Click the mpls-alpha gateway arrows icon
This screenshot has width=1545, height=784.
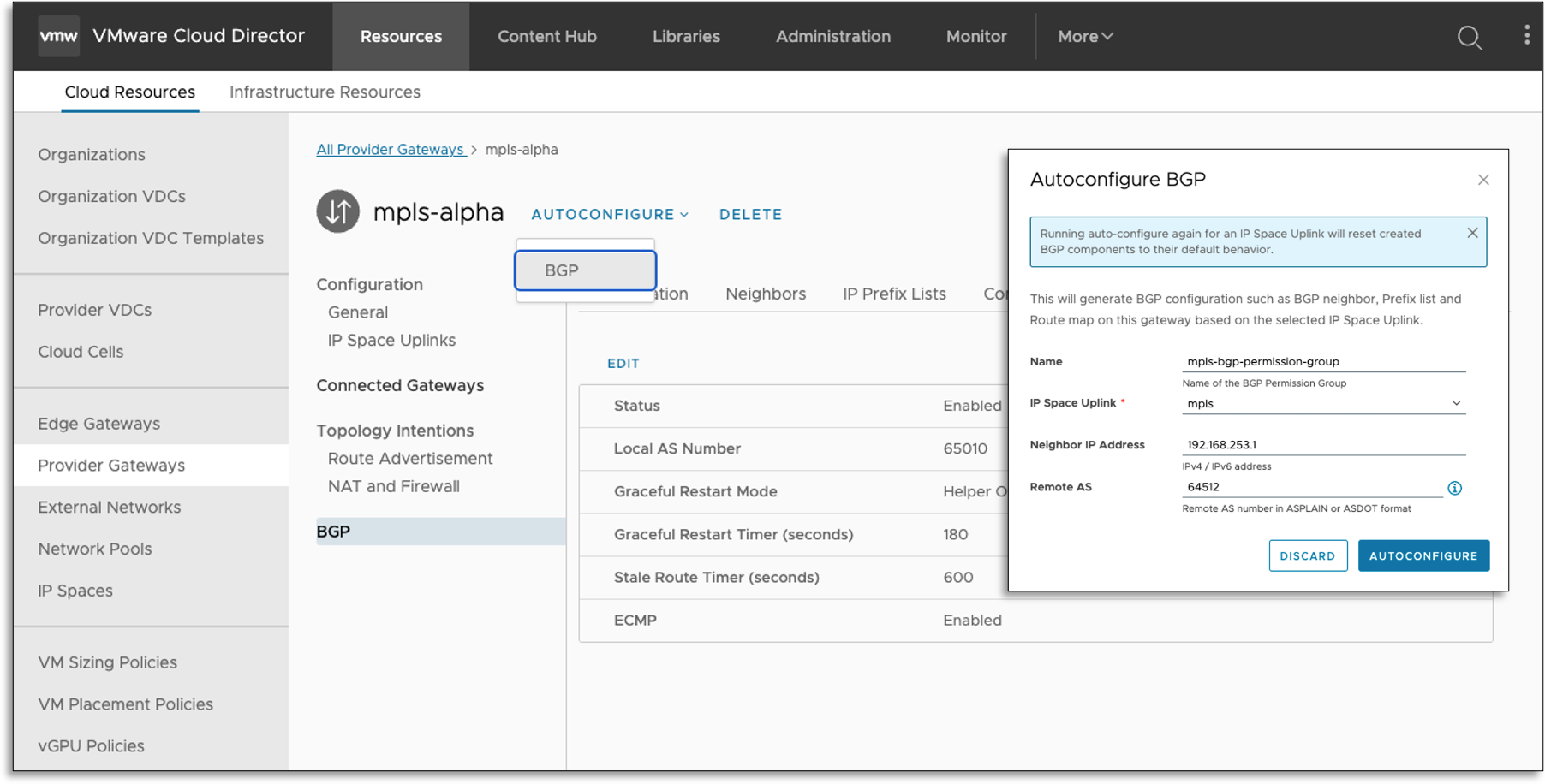click(338, 211)
